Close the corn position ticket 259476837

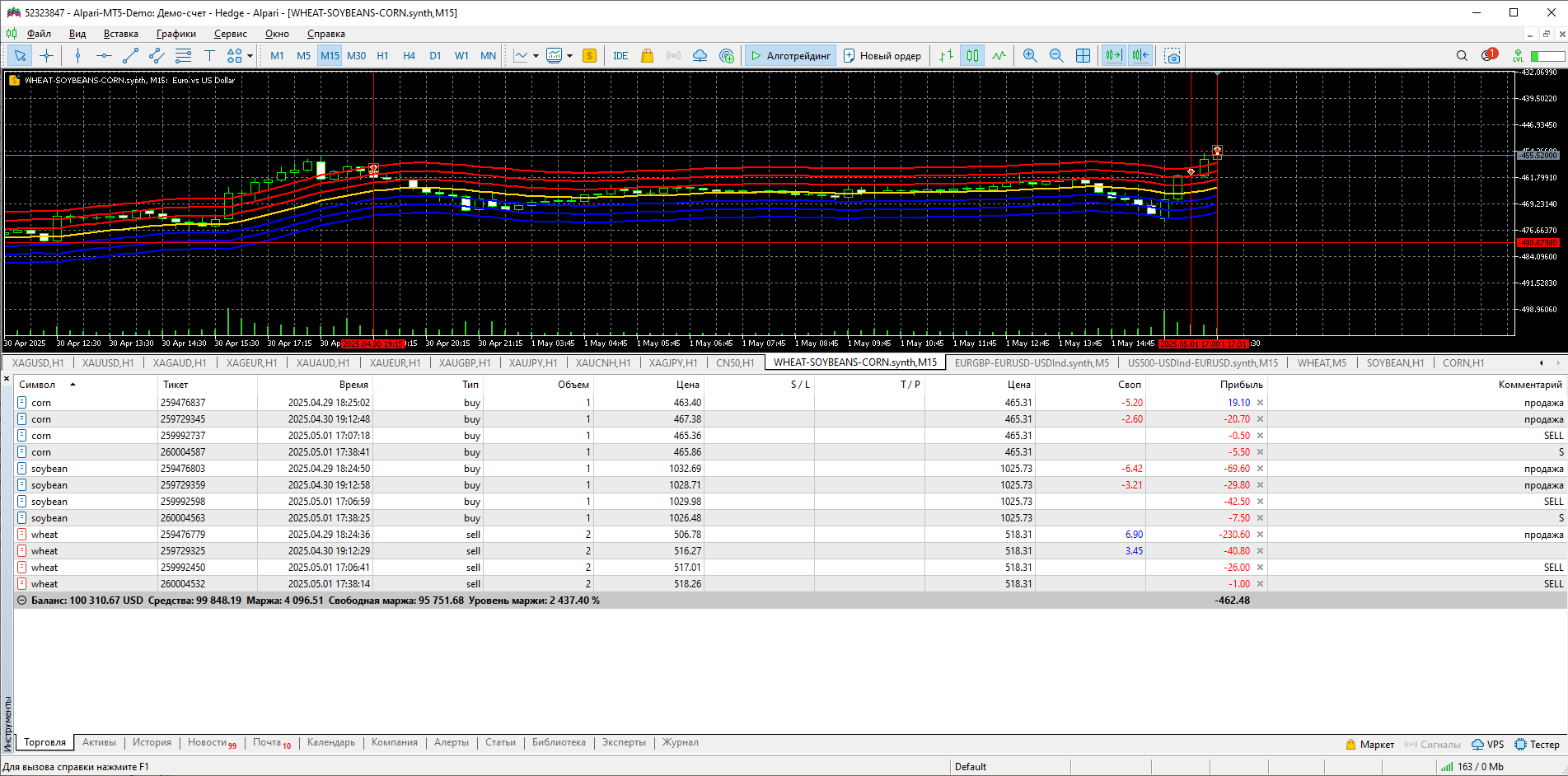point(1260,403)
